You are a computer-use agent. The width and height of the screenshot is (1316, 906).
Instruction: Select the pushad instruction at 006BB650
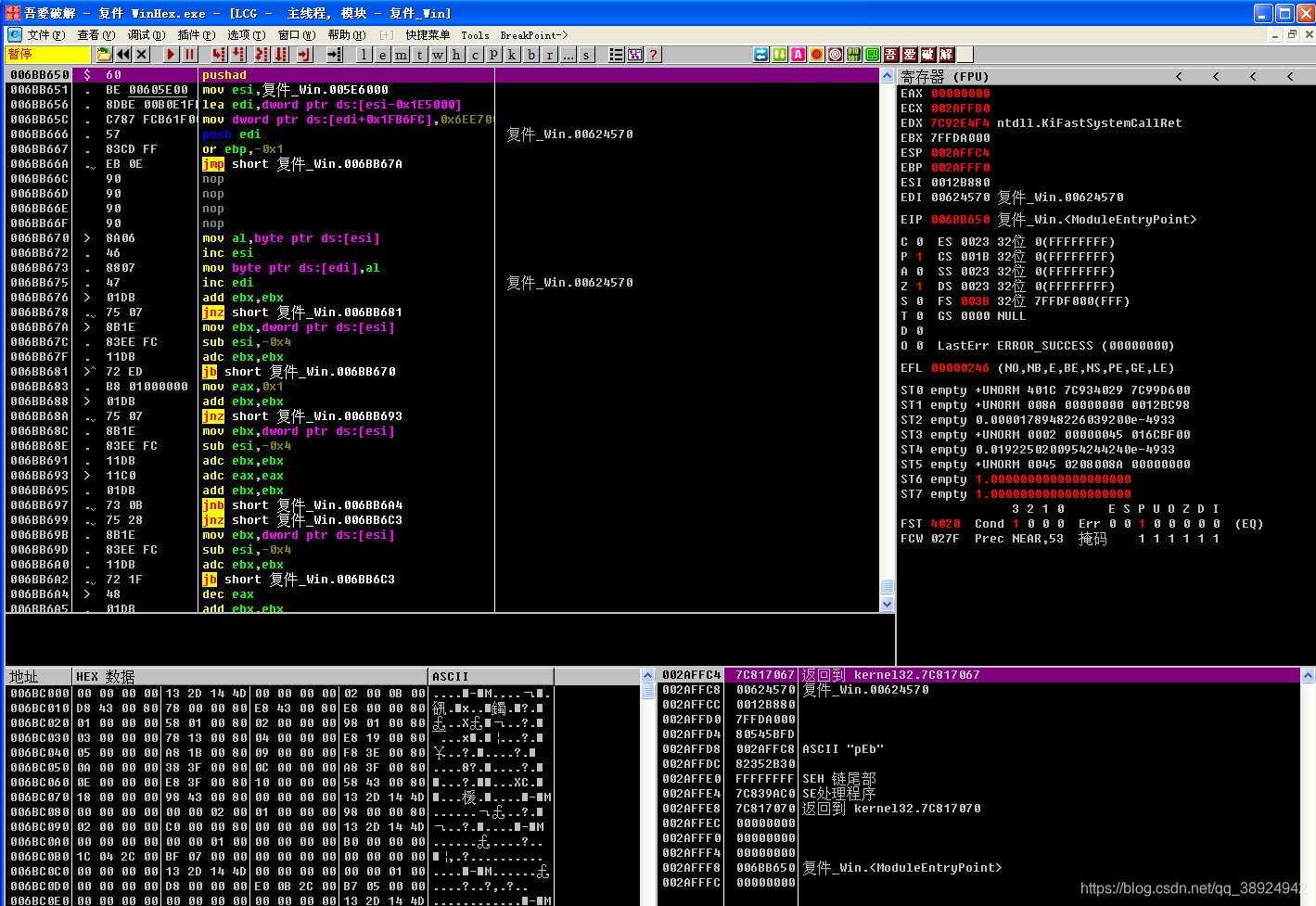point(442,75)
